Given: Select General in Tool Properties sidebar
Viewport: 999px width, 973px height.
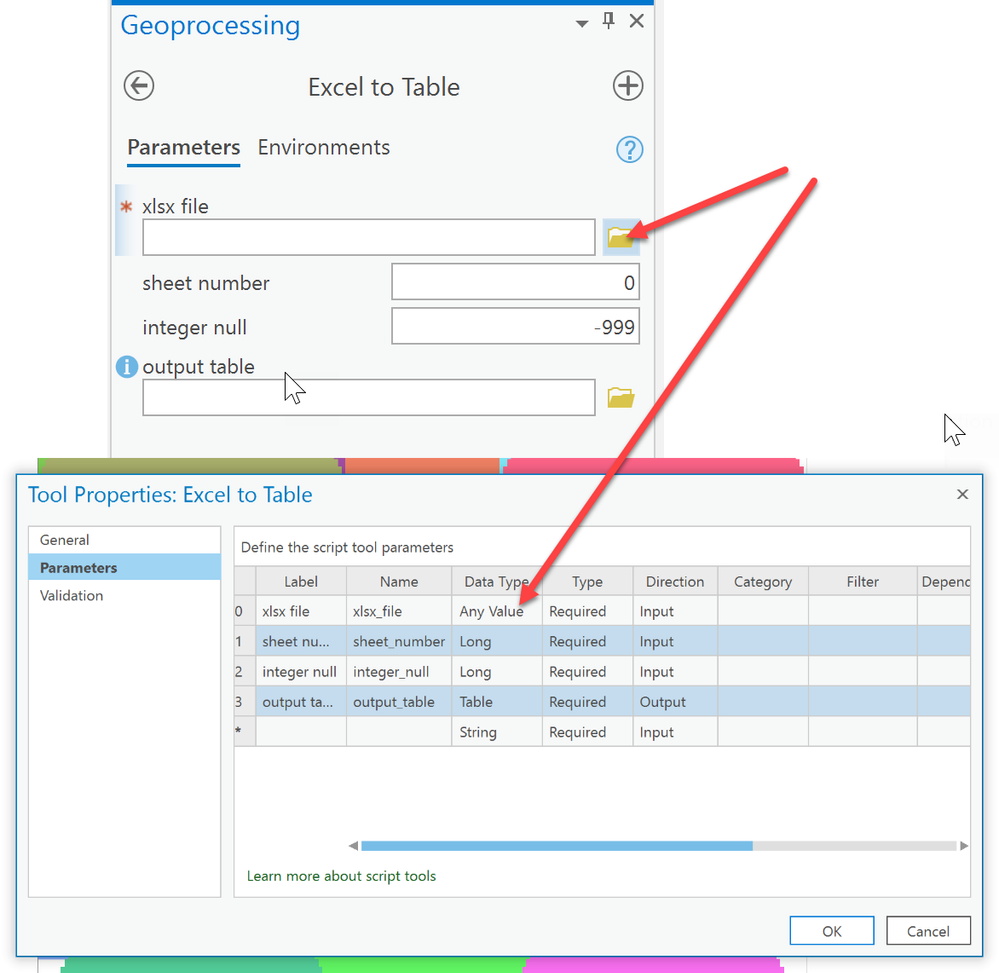Looking at the screenshot, I should (124, 540).
